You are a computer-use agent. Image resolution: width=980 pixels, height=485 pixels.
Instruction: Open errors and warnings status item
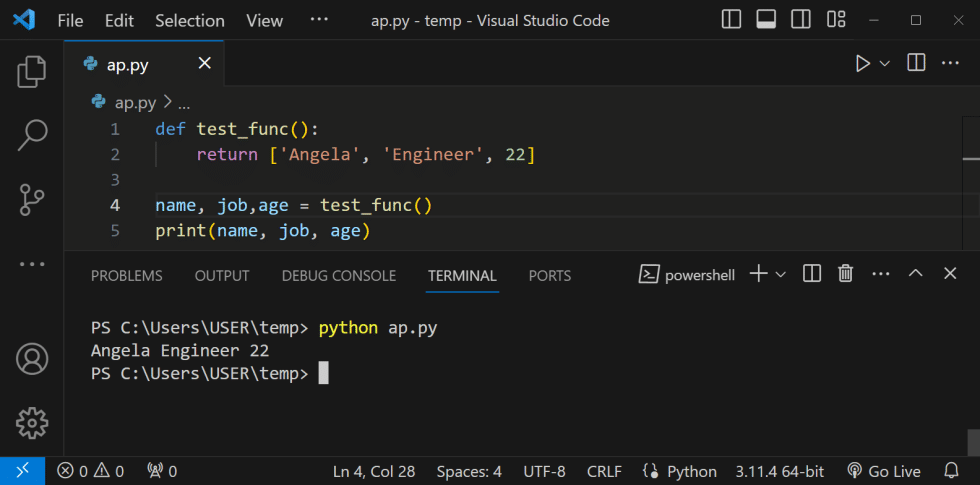click(91, 471)
